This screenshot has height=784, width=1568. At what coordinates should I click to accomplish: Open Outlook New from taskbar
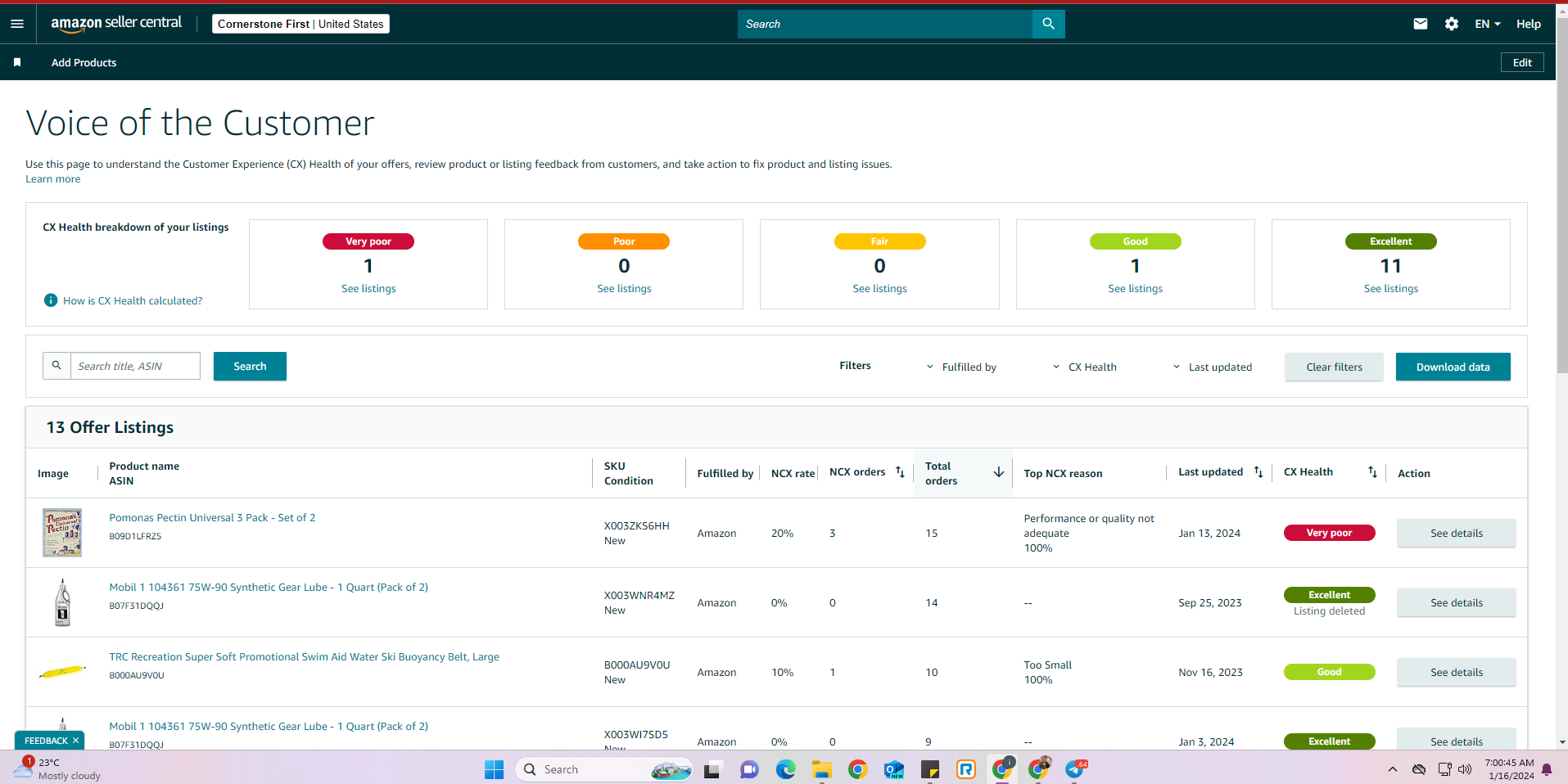click(x=893, y=769)
